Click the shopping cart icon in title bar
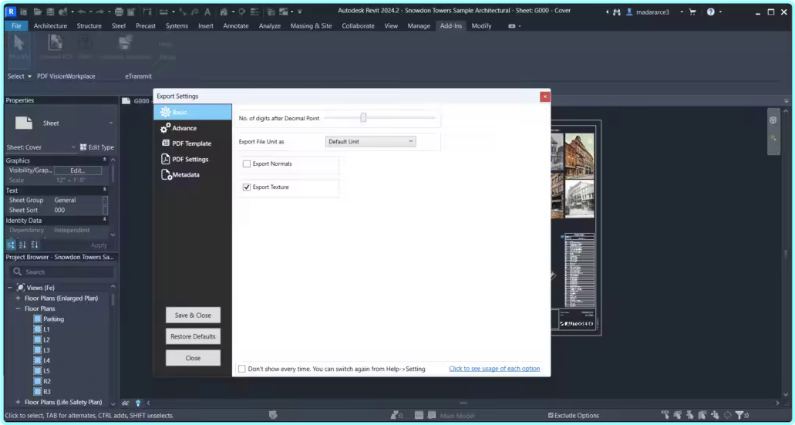This screenshot has height=425, width=795. click(693, 12)
